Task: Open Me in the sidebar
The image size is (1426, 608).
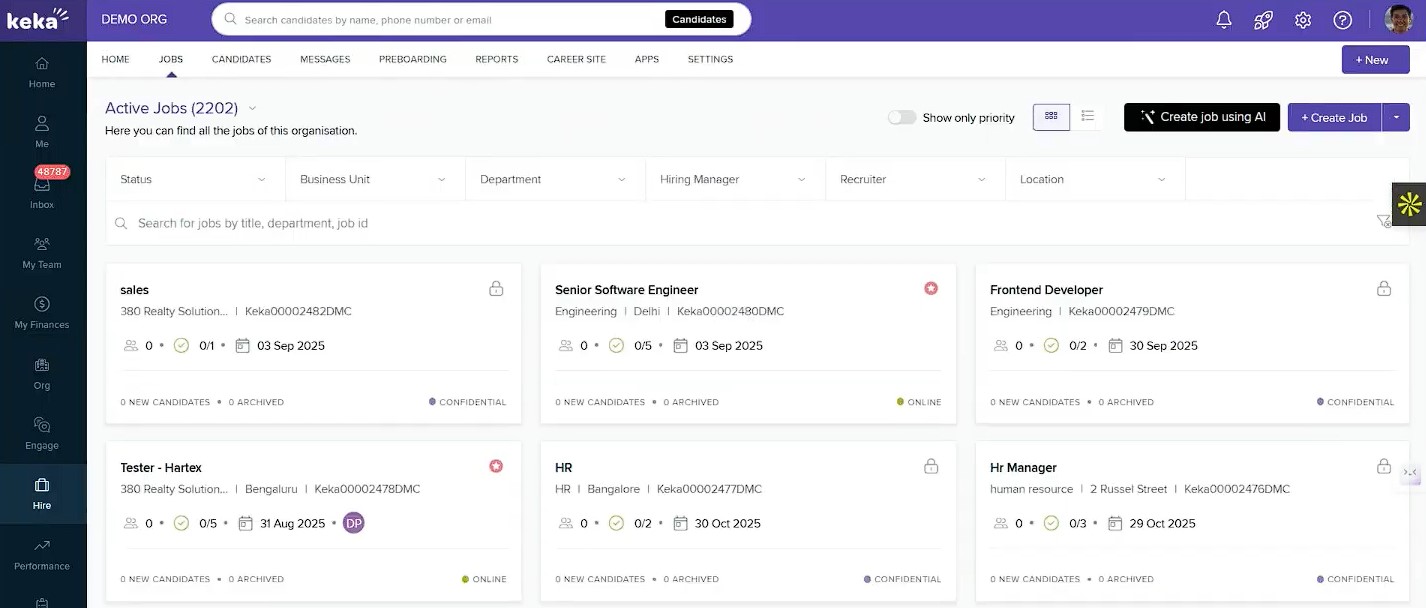Action: coord(42,132)
